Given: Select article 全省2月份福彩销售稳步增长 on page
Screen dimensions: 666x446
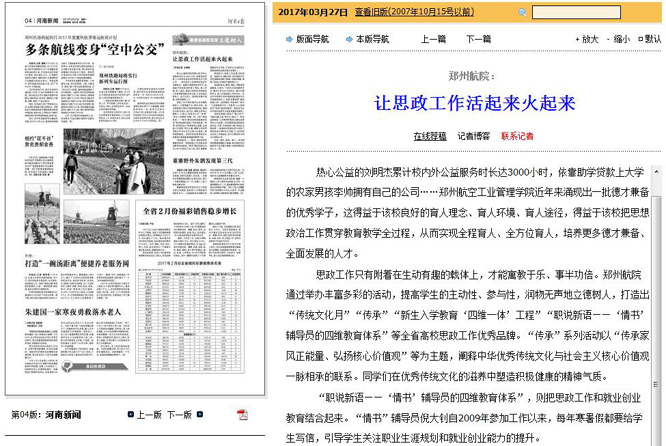Looking at the screenshot, I should [x=190, y=211].
